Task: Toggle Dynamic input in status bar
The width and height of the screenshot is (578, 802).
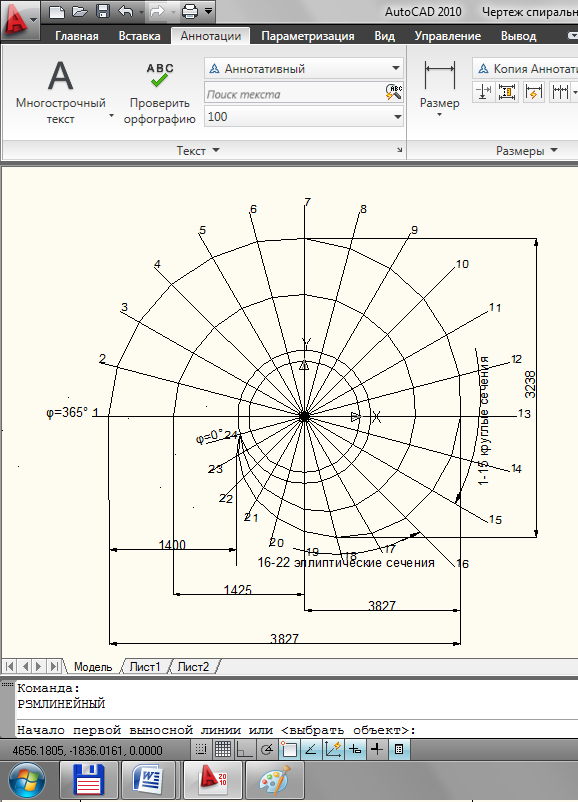Action: pyautogui.click(x=355, y=750)
